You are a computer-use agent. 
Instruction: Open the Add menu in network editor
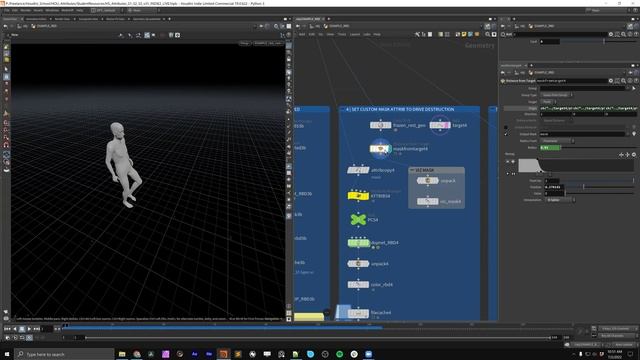[302, 35]
